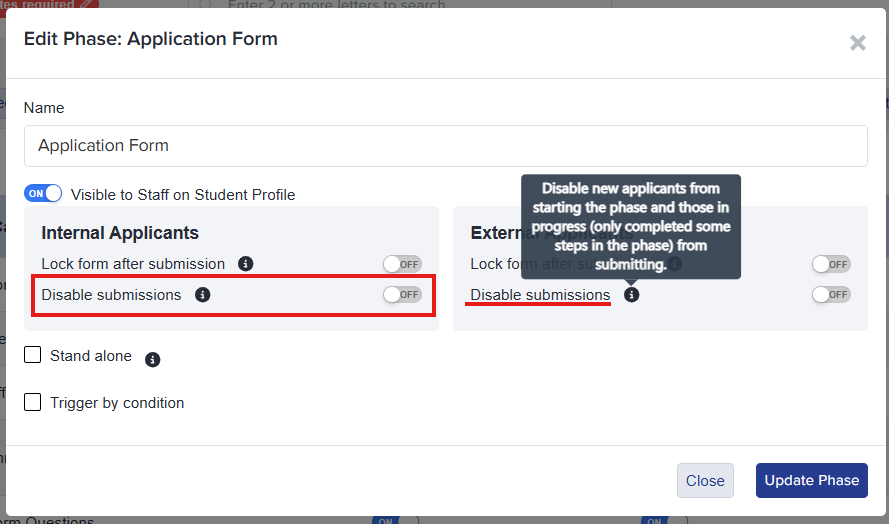Close the Edit Phase dialog with the X icon
889x524 pixels.
(857, 42)
